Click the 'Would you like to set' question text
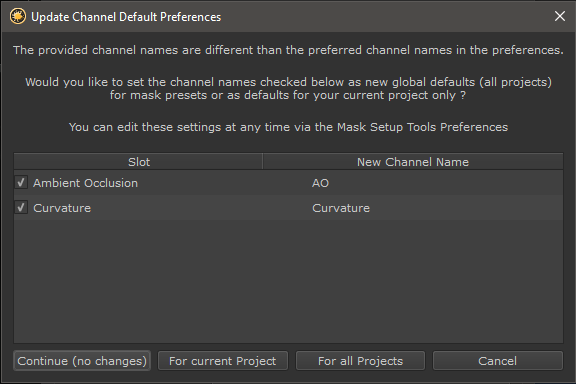The width and height of the screenshot is (576, 384). (288, 89)
